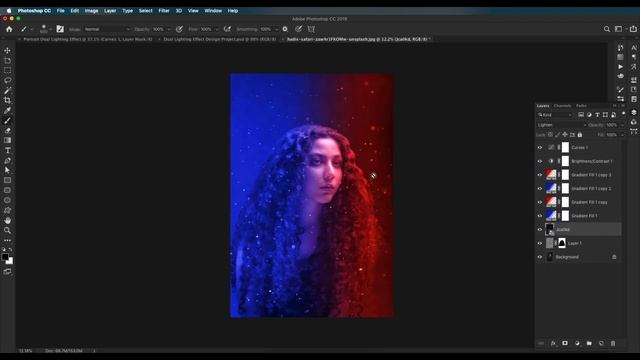
Task: Hide the Gradient Fill 1 copy layer
Action: (540, 202)
